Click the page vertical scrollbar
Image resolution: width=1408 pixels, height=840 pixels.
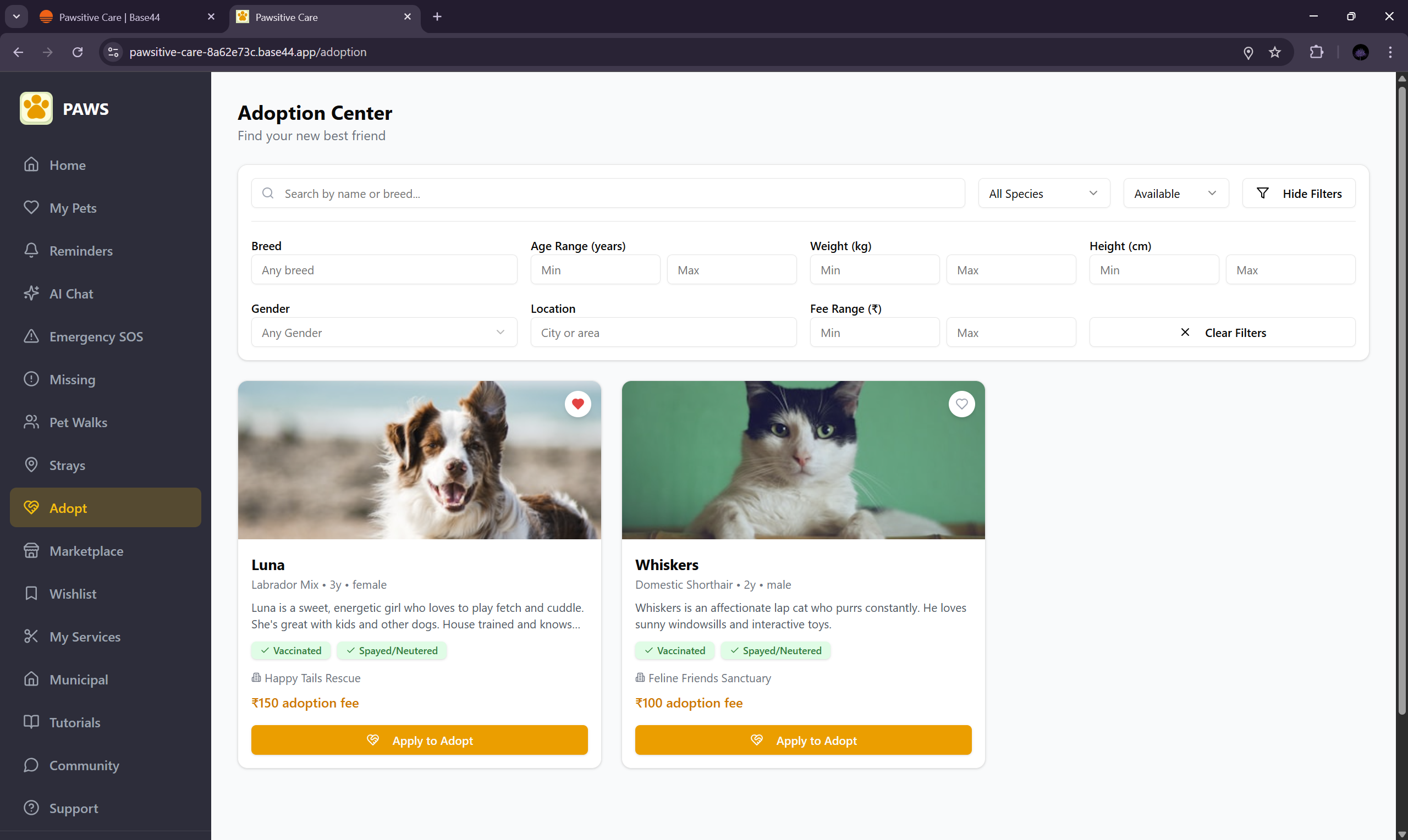(x=1401, y=396)
